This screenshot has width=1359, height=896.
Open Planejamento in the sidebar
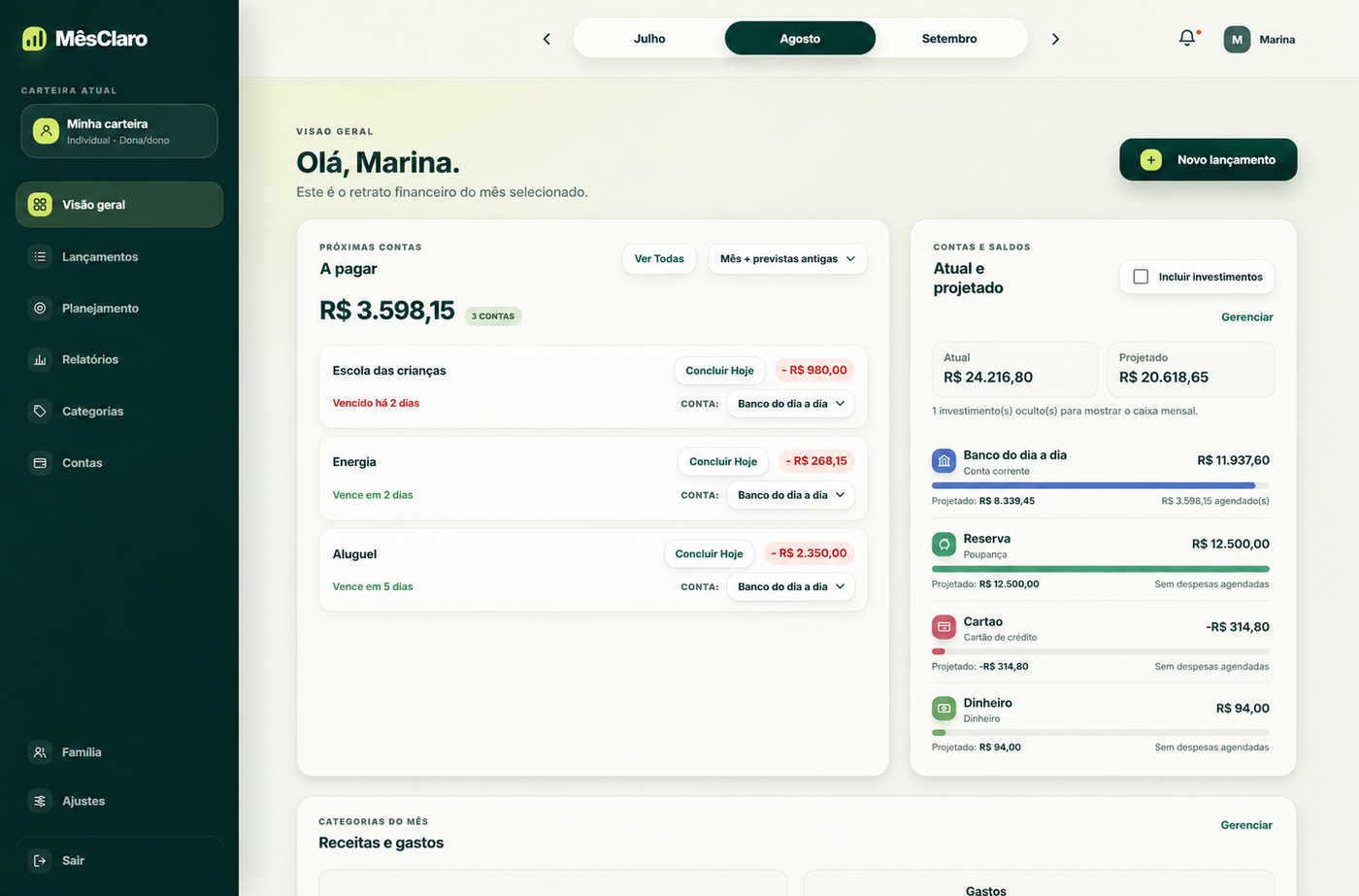click(119, 308)
